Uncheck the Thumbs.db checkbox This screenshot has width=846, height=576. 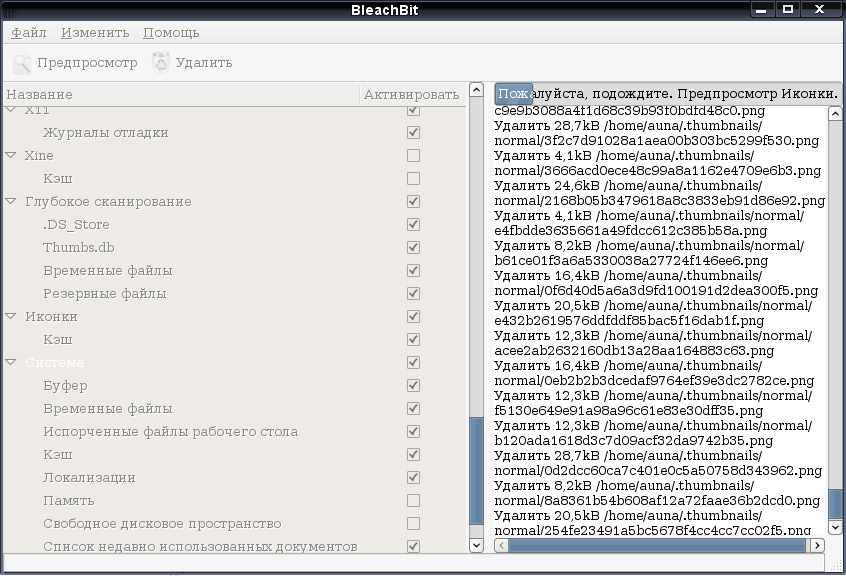click(413, 248)
